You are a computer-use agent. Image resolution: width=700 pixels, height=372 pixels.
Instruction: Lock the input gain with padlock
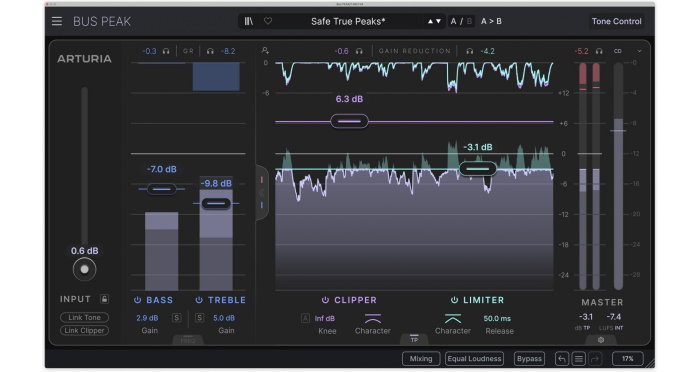[x=104, y=299]
